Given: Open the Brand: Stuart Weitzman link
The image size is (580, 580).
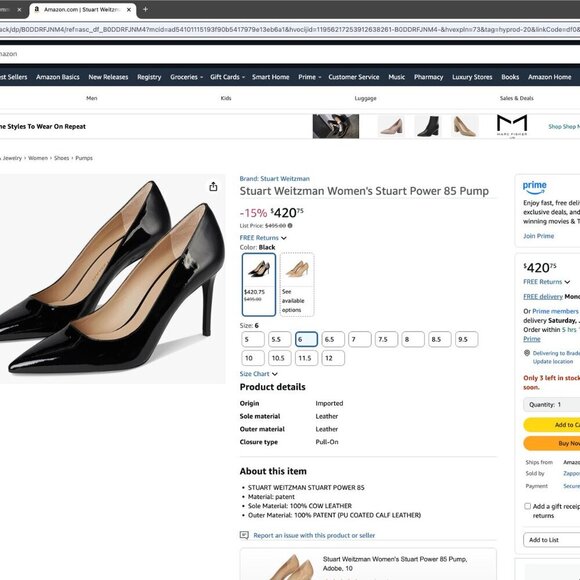Looking at the screenshot, I should 274,178.
